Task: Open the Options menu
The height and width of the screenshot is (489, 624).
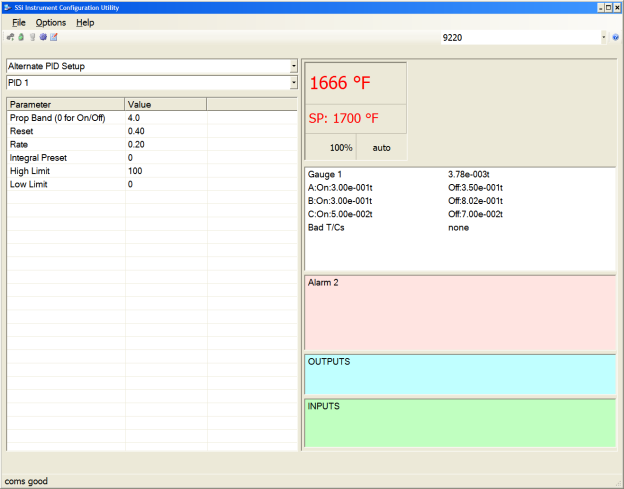Action: (x=51, y=22)
